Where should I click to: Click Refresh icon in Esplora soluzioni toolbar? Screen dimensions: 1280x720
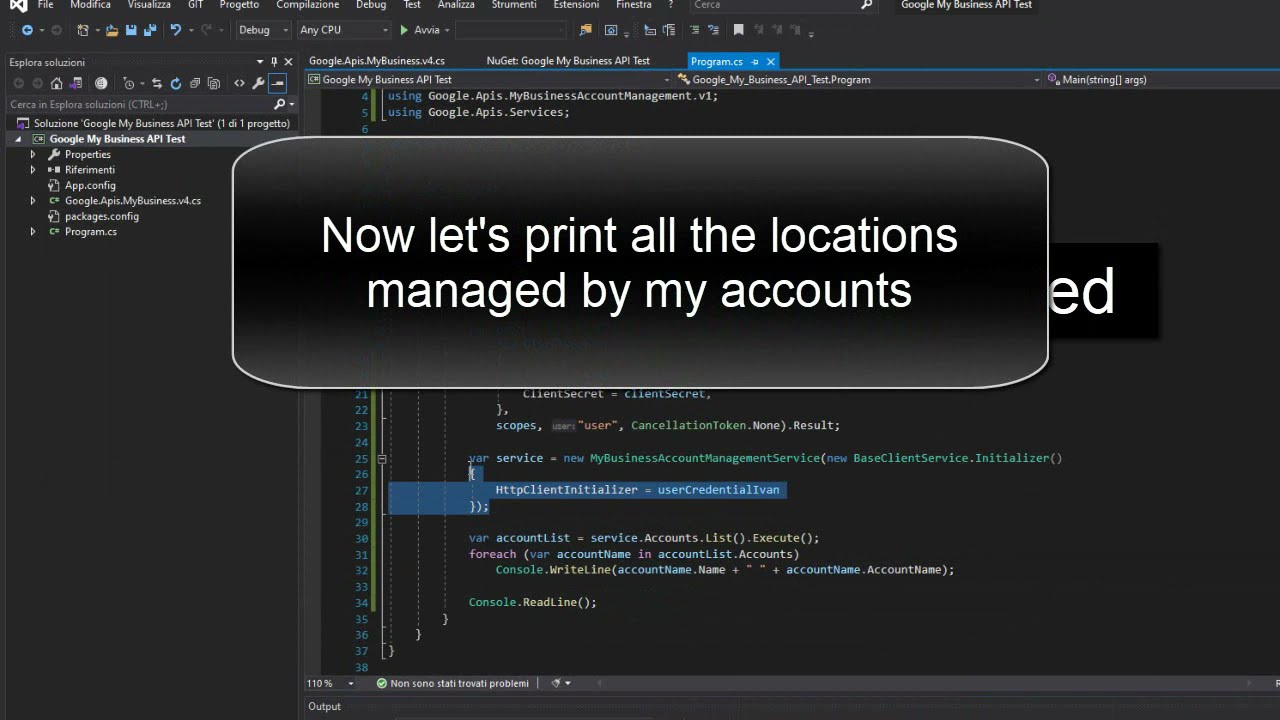[176, 83]
